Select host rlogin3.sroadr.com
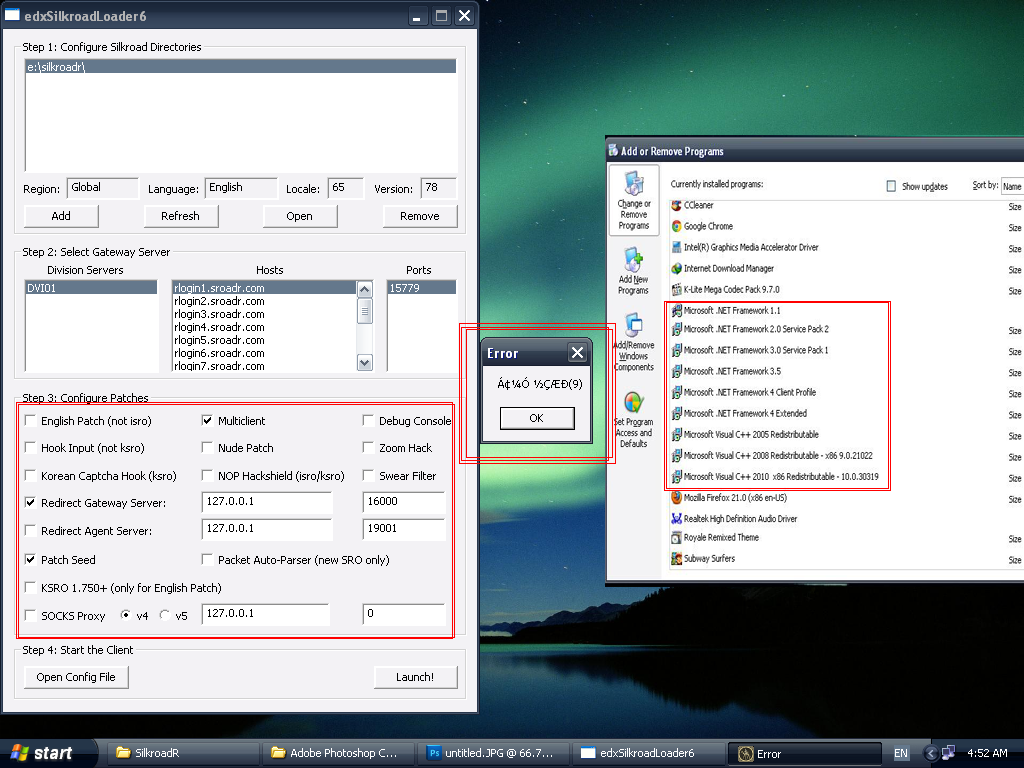This screenshot has width=1024, height=768. [264, 314]
